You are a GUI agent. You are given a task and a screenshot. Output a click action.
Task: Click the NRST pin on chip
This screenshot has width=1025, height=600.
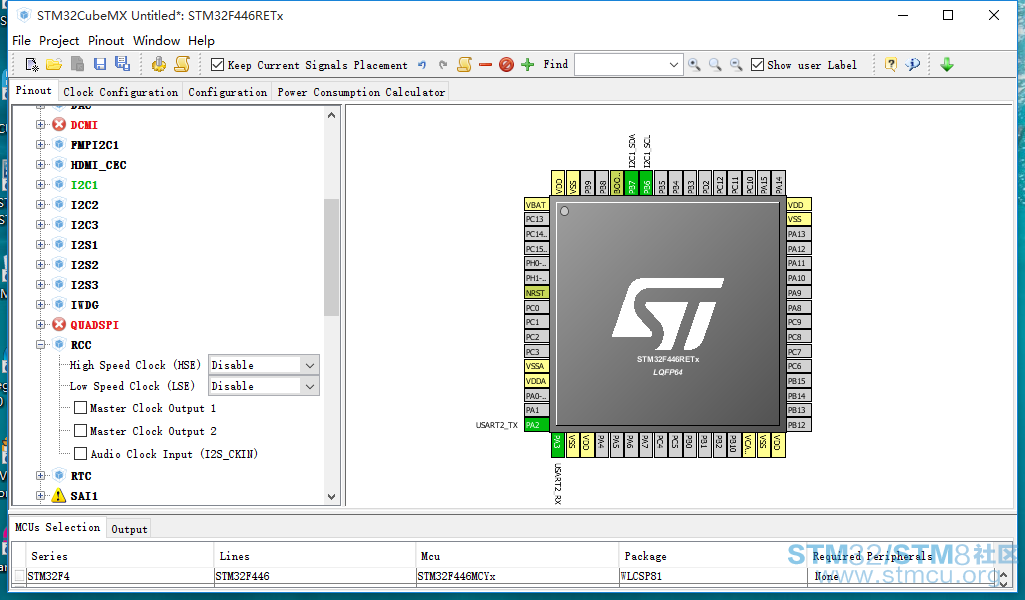coord(537,293)
